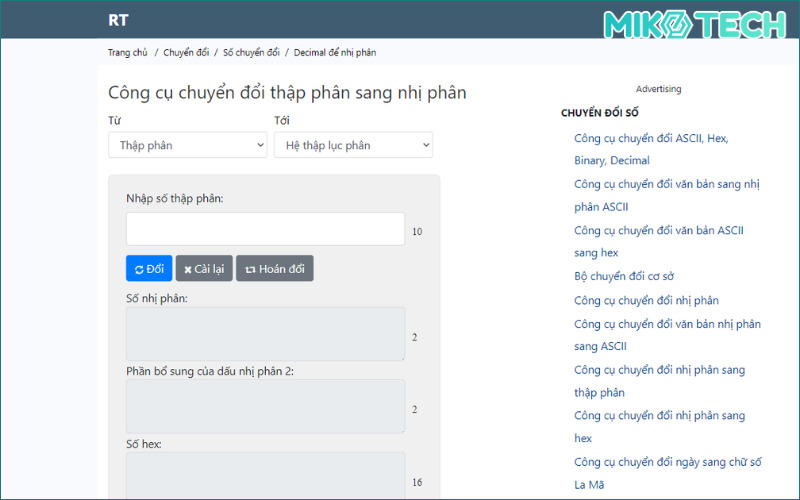Select the Decimal để nhị phân breadcrumb
Screen dimensions: 800x500
pyautogui.click(x=335, y=53)
